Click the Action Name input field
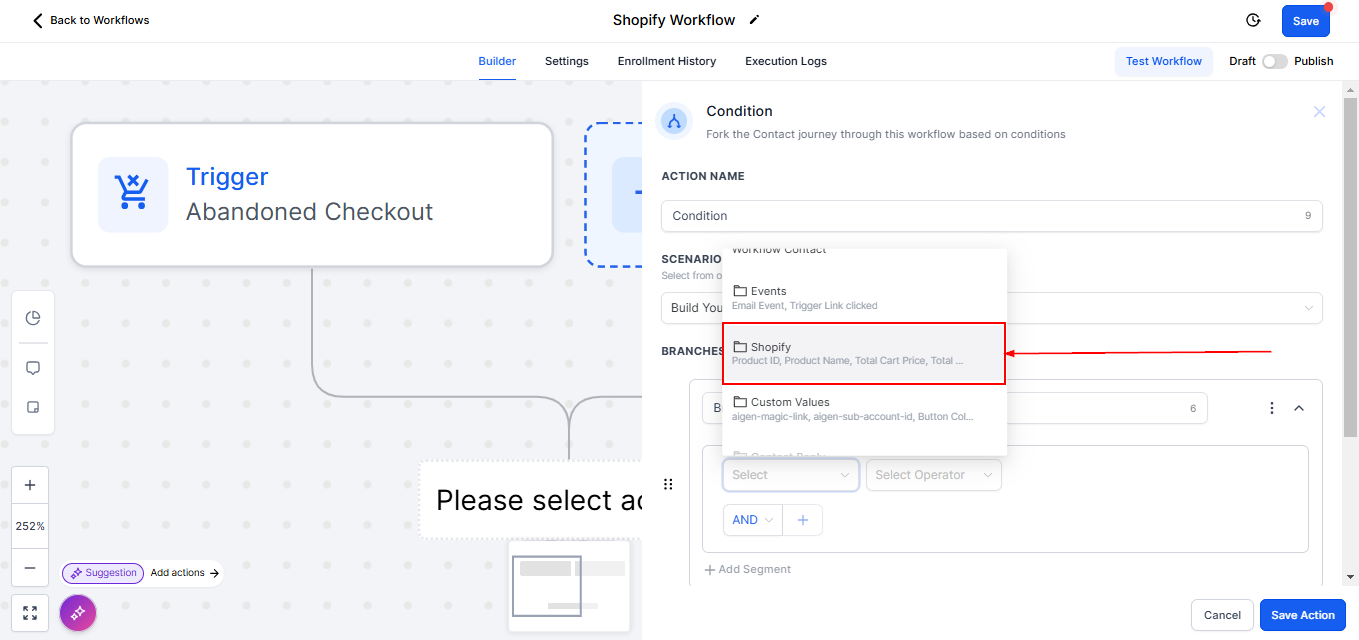The image size is (1359, 640). 980,216
